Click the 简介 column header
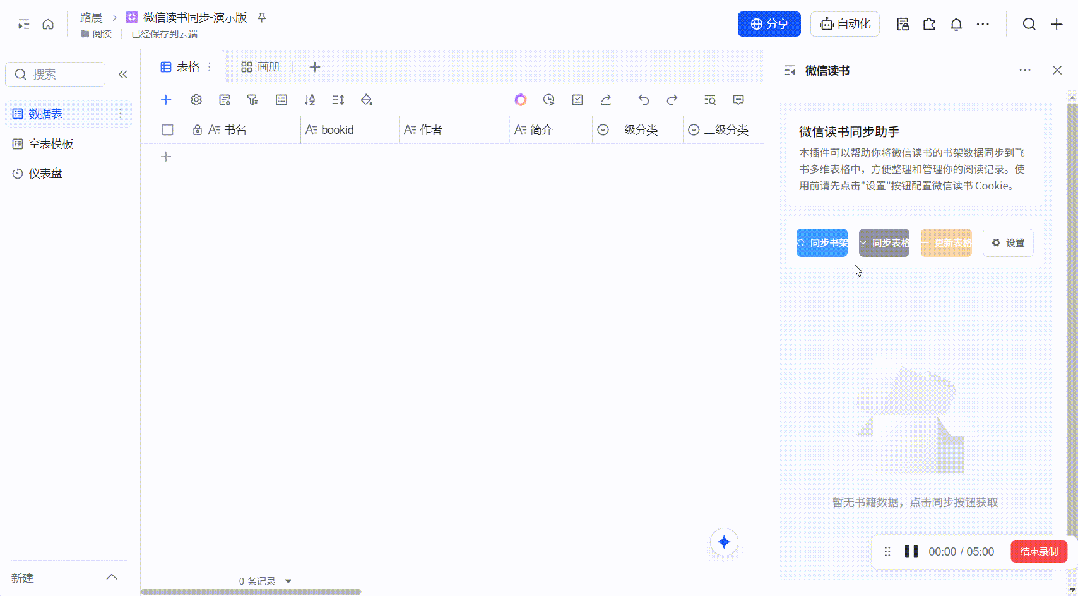1078x596 pixels. coord(551,129)
